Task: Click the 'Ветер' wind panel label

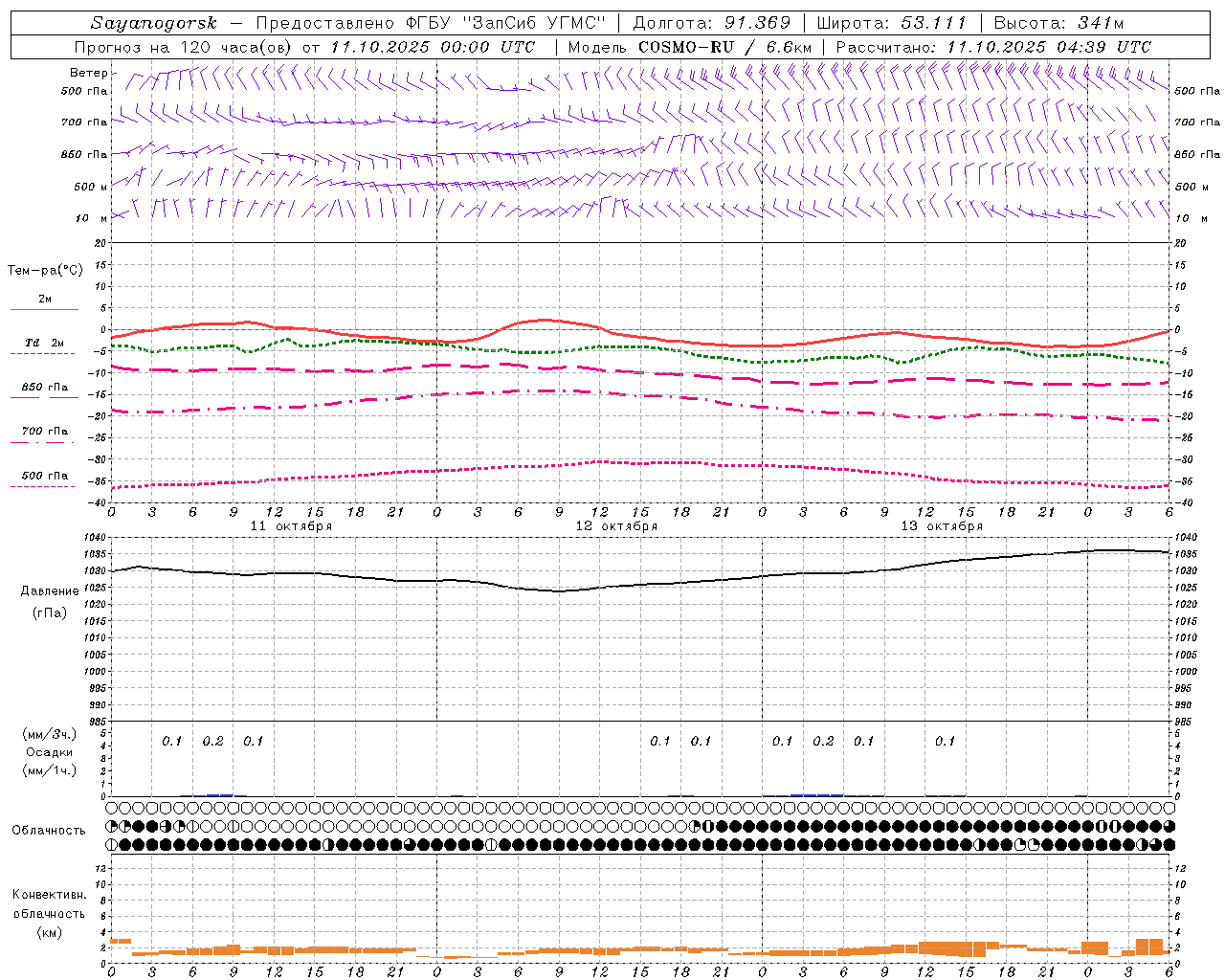Action: point(89,73)
